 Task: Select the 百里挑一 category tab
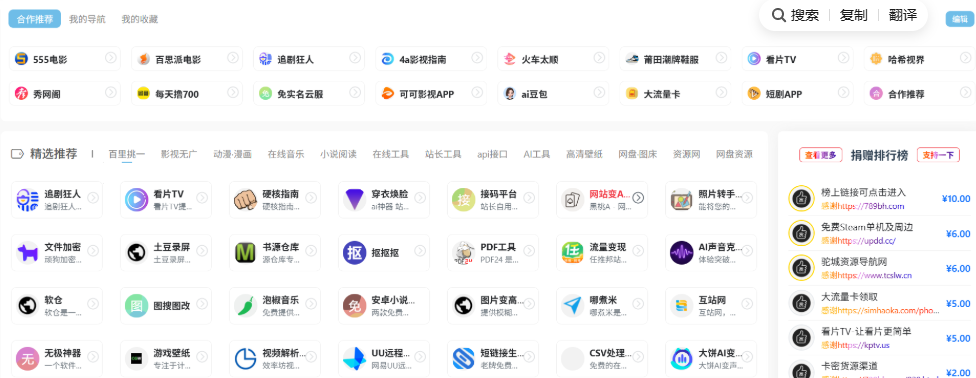(127, 154)
